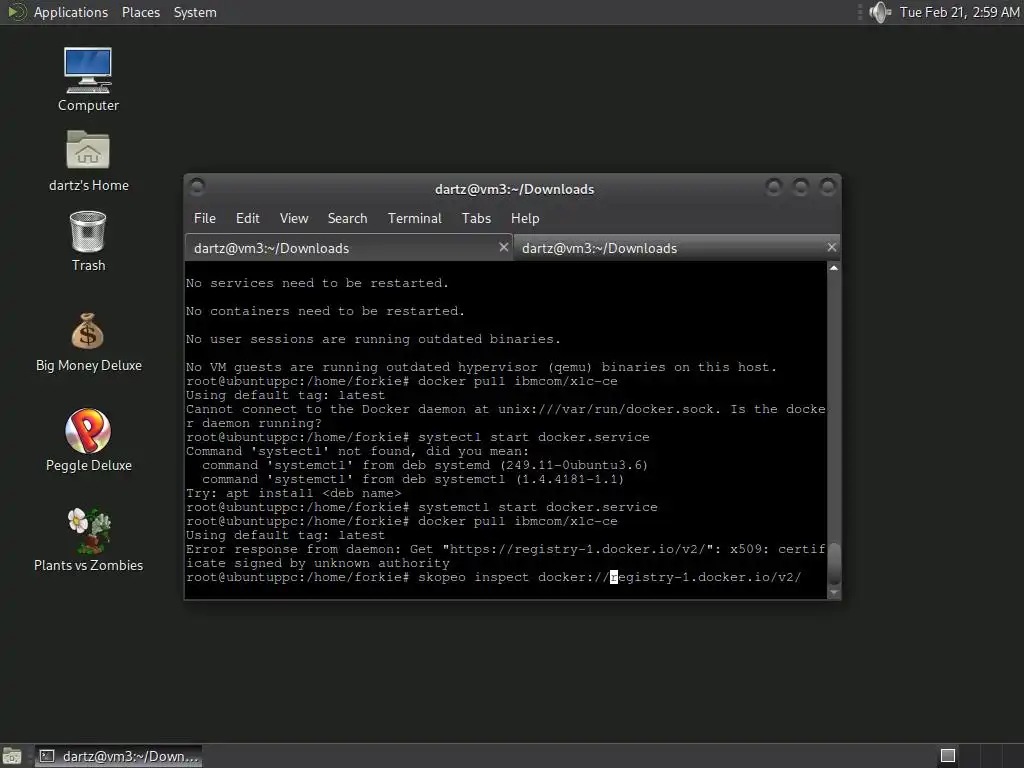Viewport: 1024px width, 768px height.
Task: Click the skopeo inspect command line
Action: click(494, 577)
